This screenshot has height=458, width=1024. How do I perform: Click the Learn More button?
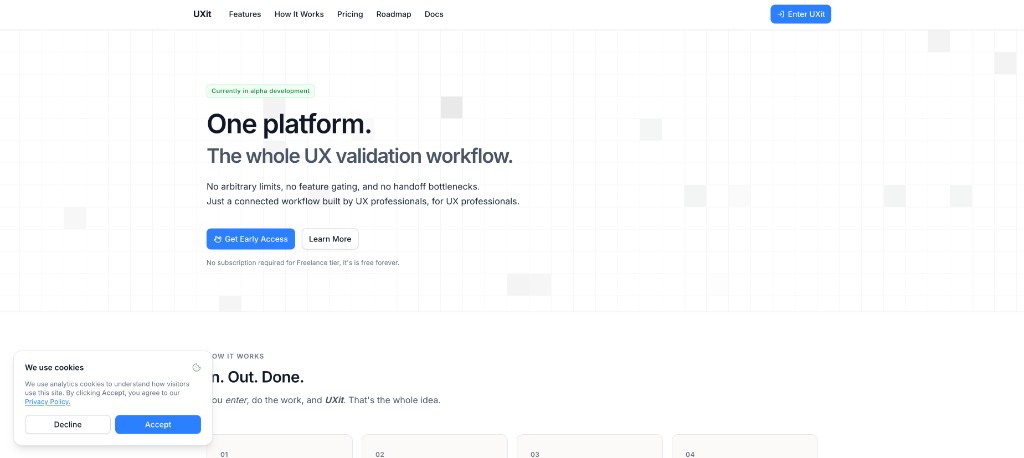click(x=330, y=239)
